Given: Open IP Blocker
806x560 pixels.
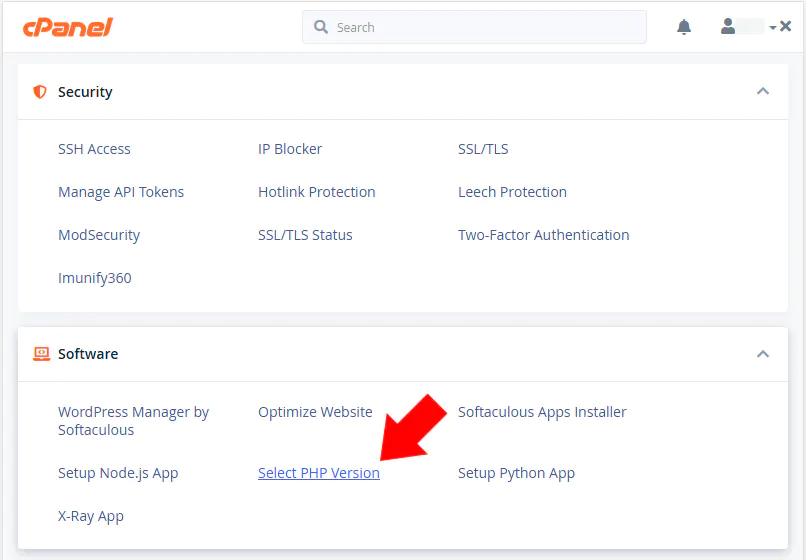Looking at the screenshot, I should [x=290, y=149].
